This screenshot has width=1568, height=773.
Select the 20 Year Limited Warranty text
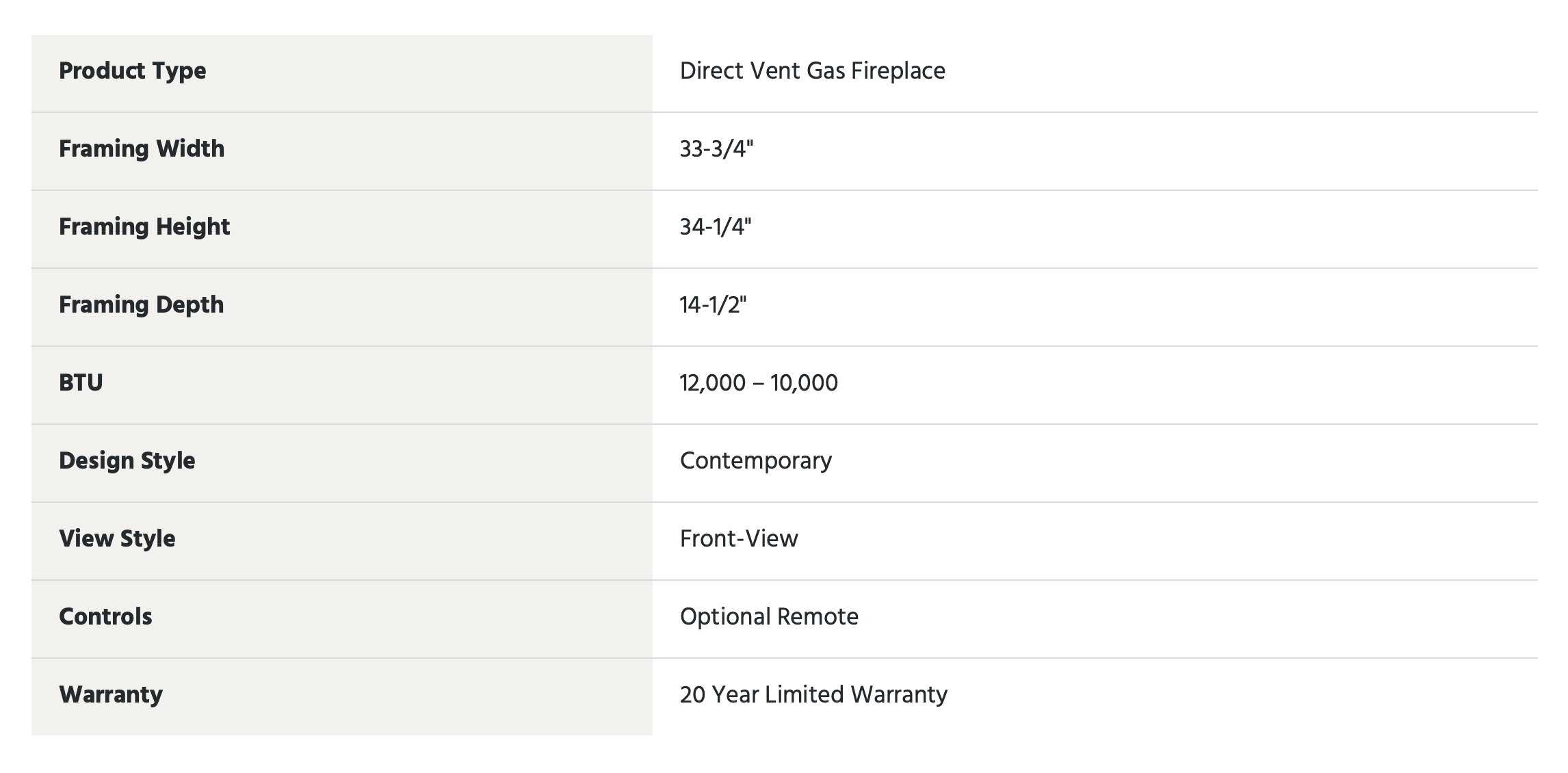pos(813,695)
